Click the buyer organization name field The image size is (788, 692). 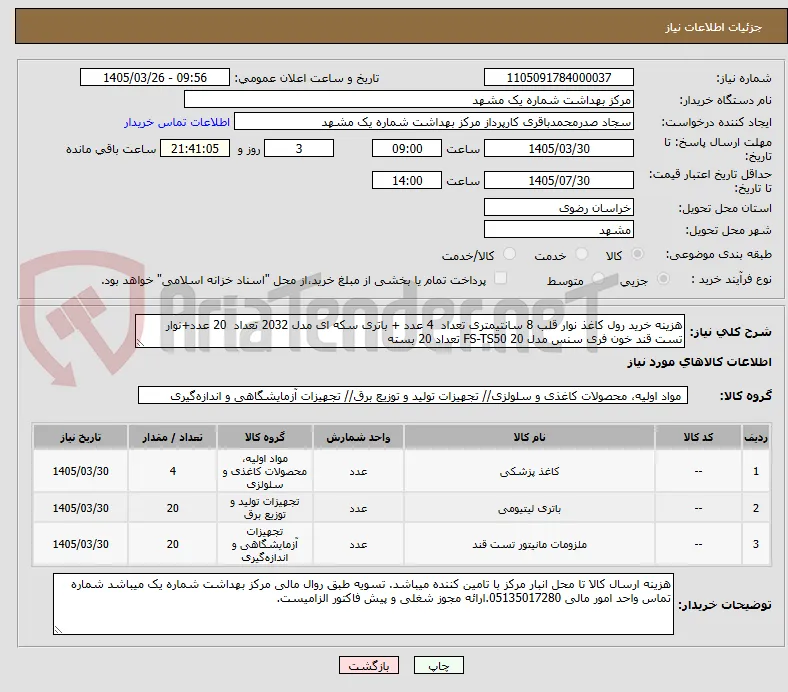[x=409, y=100]
